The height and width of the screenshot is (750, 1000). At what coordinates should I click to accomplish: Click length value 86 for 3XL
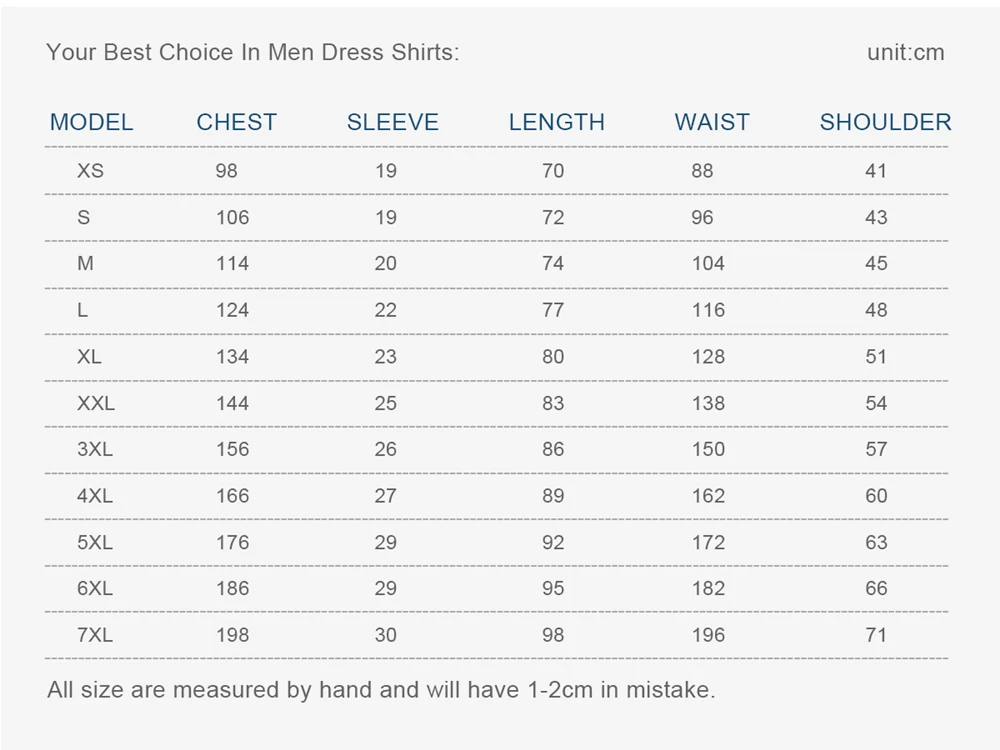(x=553, y=449)
